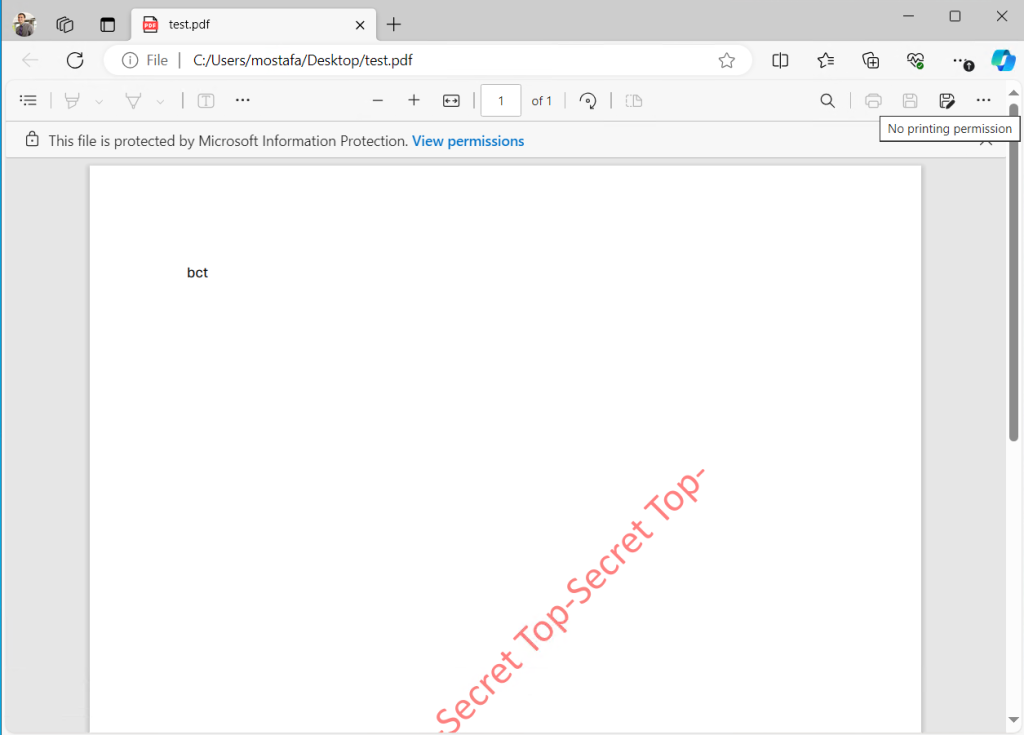1024x735 pixels.
Task: Open Browser essentials heart icon
Action: (916, 61)
